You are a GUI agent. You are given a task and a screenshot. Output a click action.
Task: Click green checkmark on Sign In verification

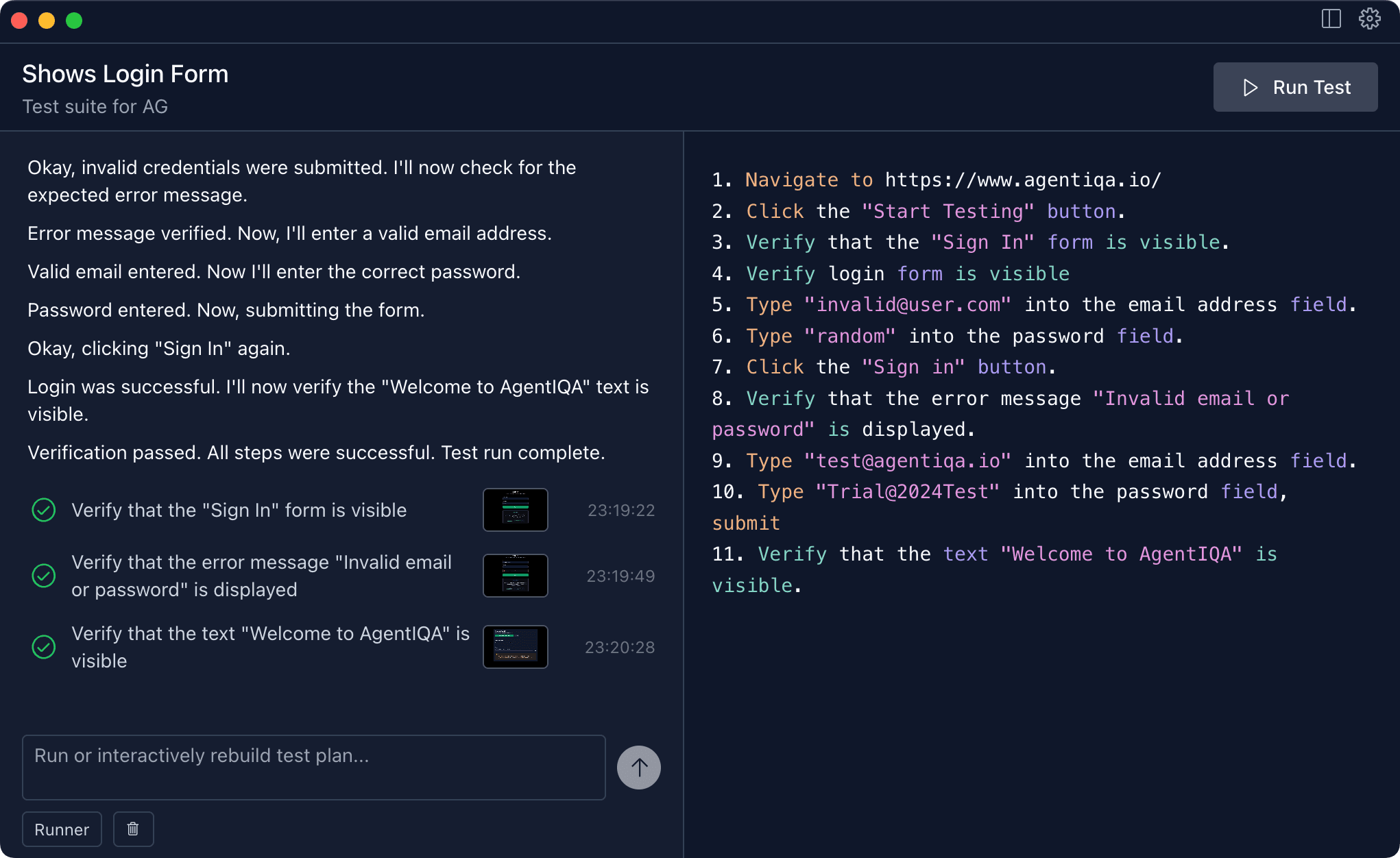coord(43,510)
